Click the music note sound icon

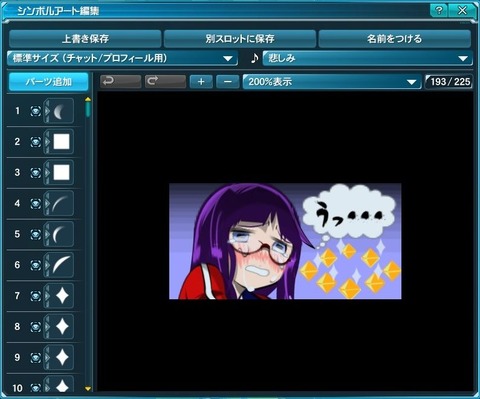tap(254, 58)
